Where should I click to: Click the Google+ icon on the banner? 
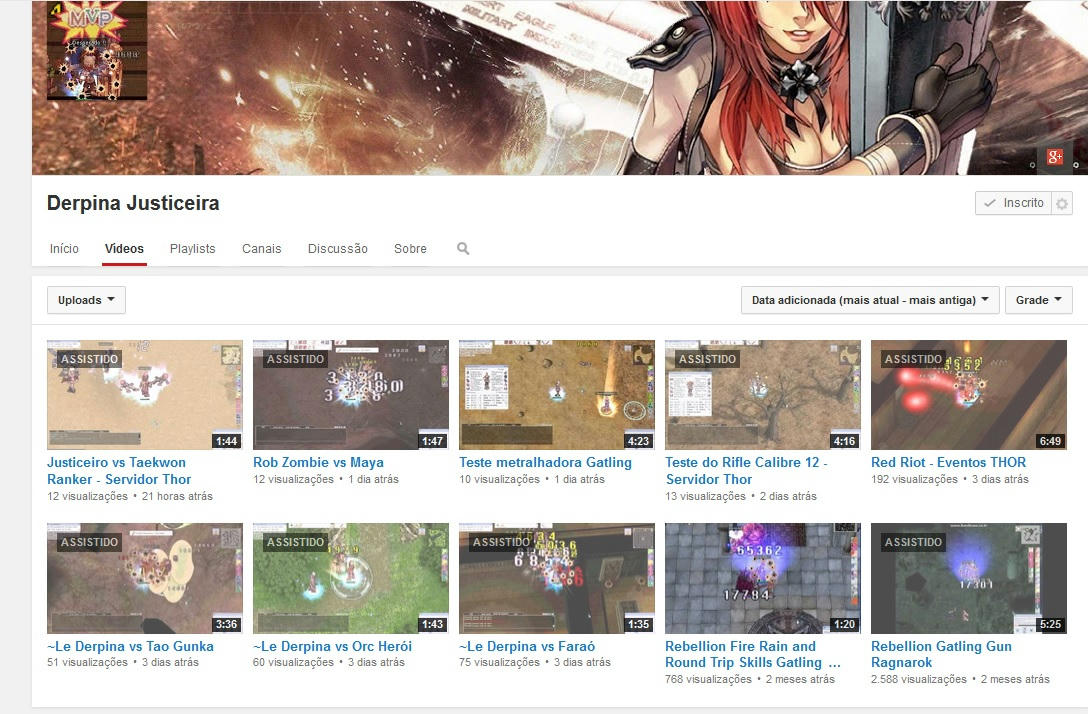click(1055, 157)
